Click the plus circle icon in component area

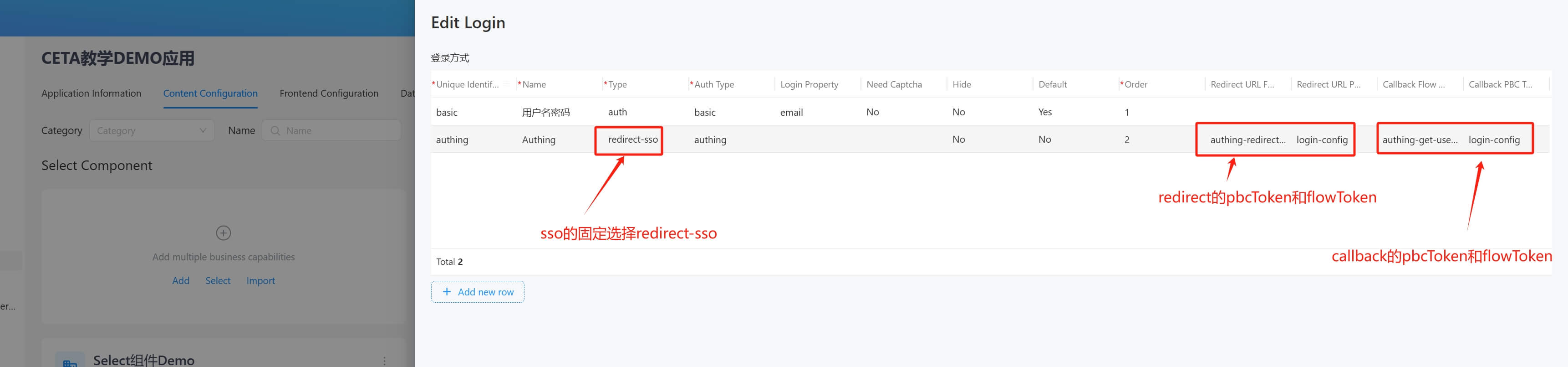tap(224, 233)
